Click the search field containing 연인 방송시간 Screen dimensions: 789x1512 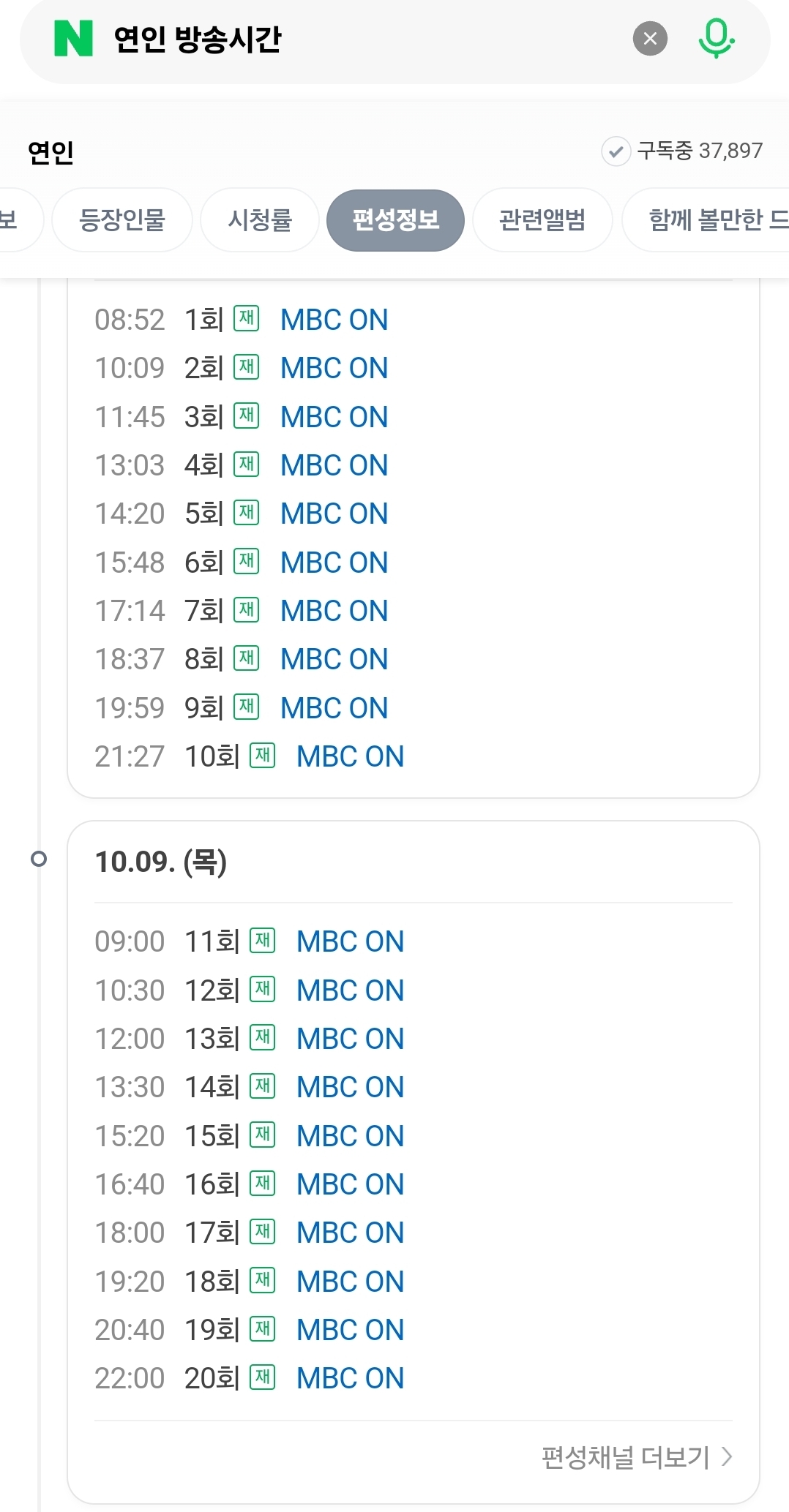click(x=366, y=39)
